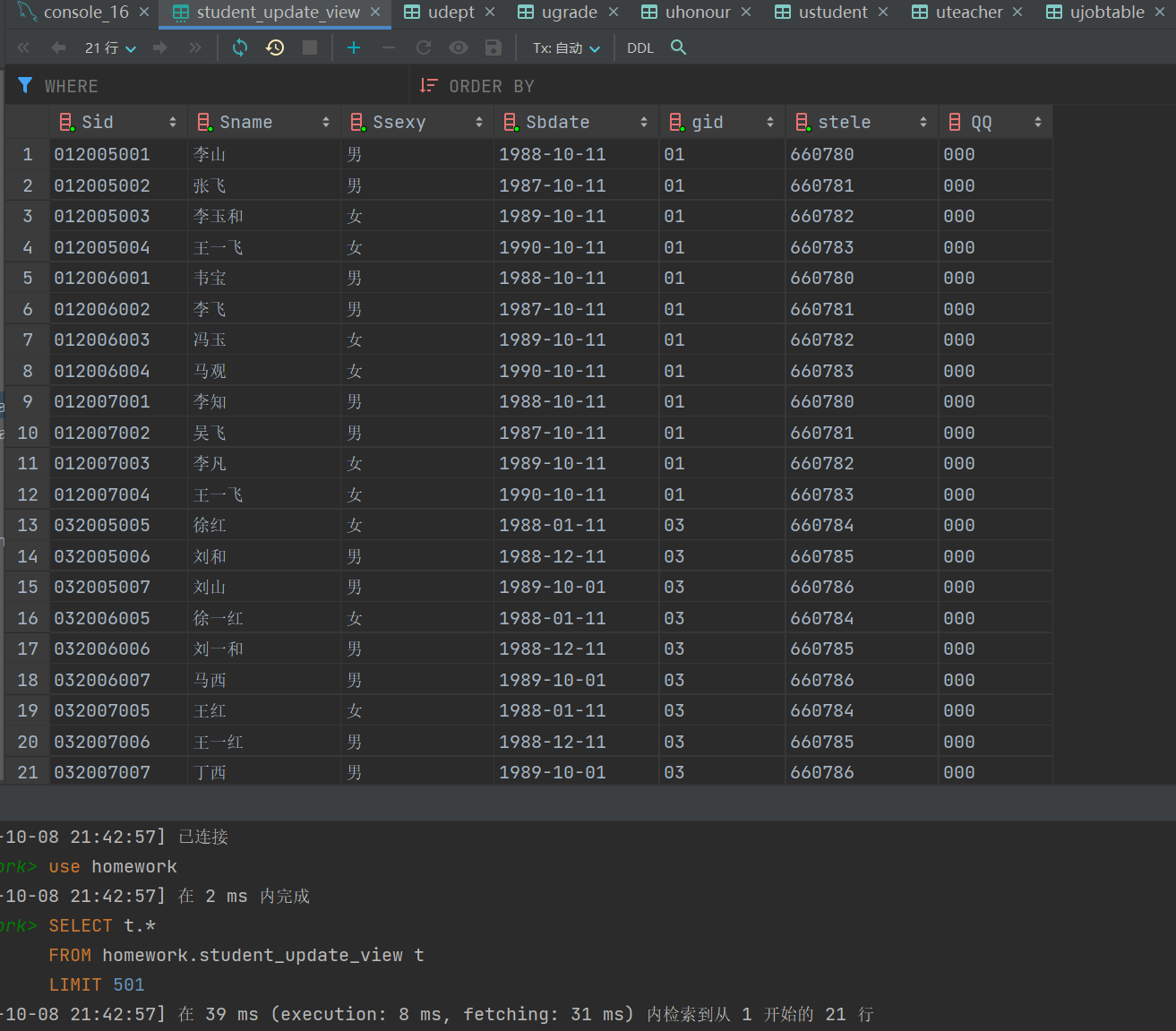This screenshot has width=1176, height=1031.
Task: Select Sid cell 032005005
Action: click(x=118, y=525)
